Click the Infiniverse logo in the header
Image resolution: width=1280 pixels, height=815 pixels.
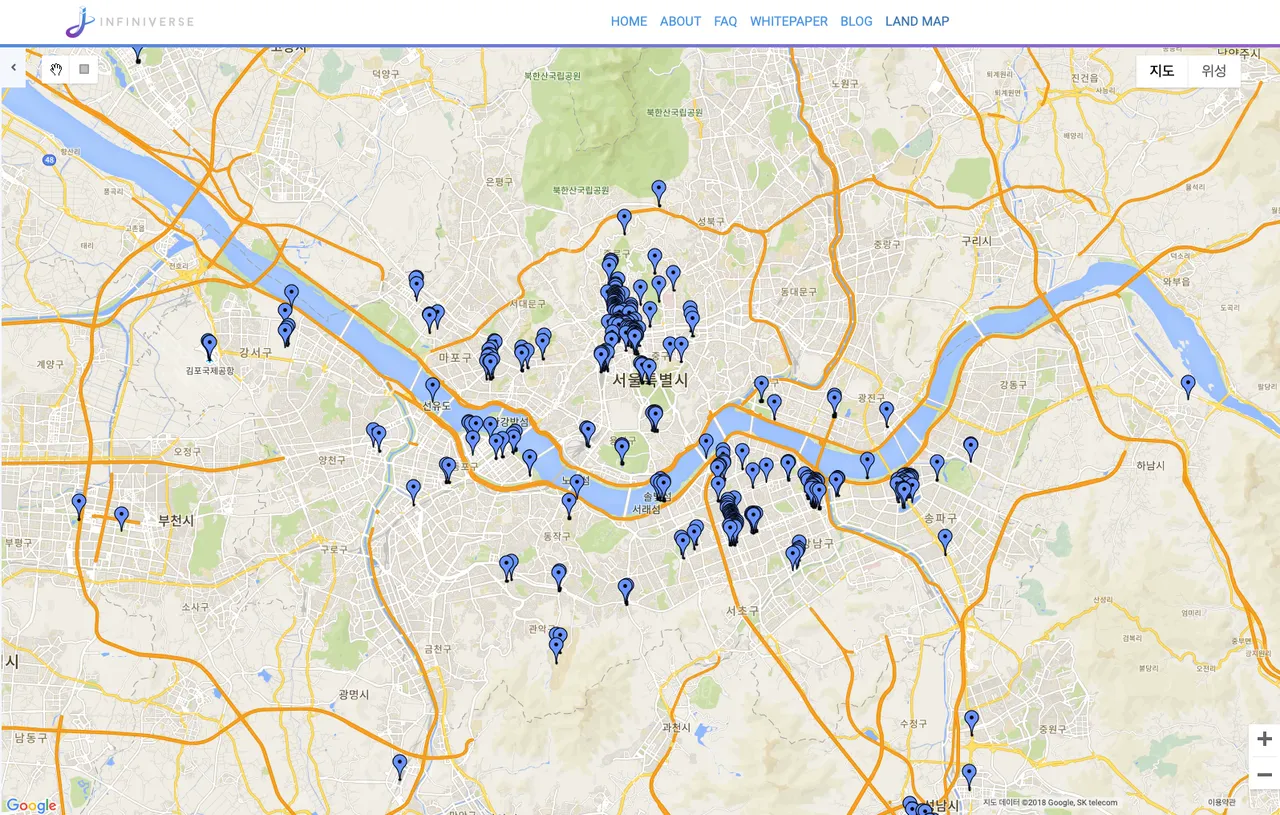pos(129,21)
